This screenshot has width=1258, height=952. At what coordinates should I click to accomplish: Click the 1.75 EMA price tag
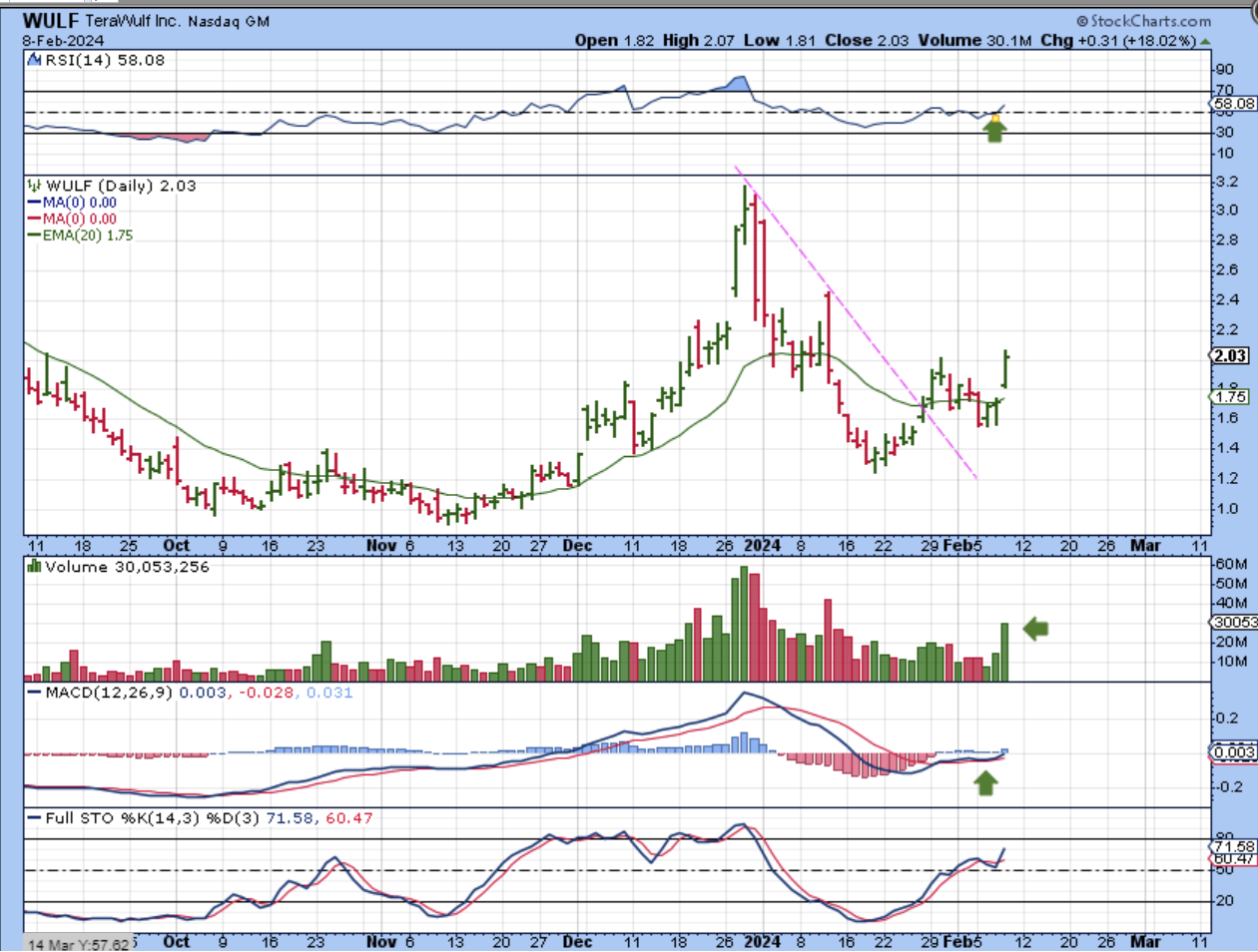(1230, 397)
